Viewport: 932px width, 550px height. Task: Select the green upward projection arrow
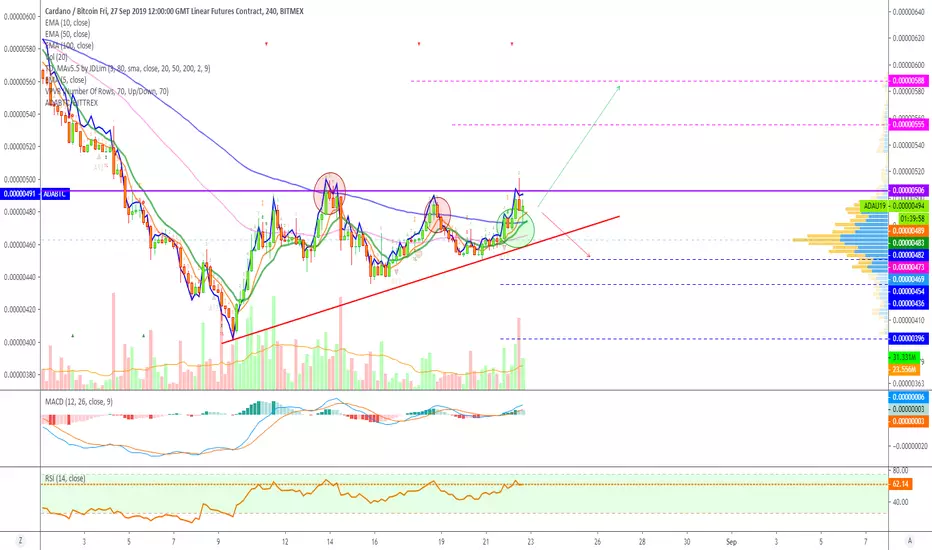[580, 146]
